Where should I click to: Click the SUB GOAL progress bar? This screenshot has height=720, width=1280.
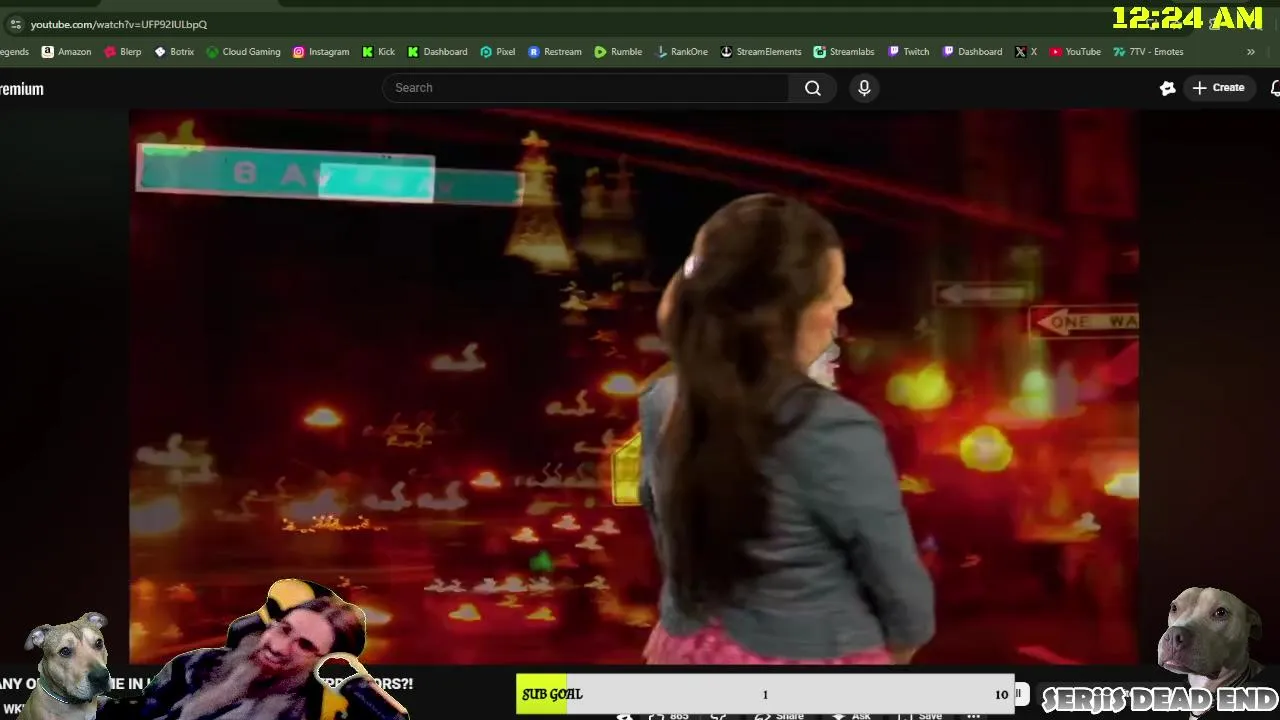(x=765, y=694)
